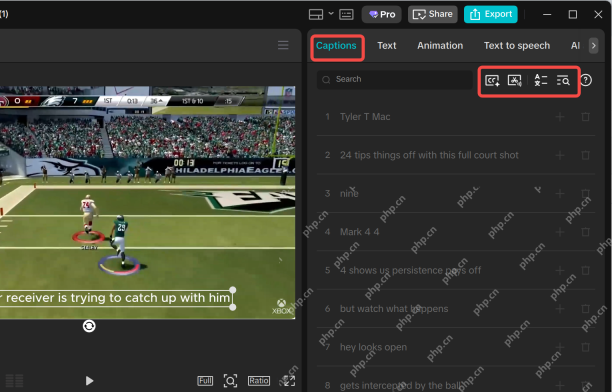Click the preview zoom scan icon
Viewport: 612px width, 392px height.
tap(230, 381)
